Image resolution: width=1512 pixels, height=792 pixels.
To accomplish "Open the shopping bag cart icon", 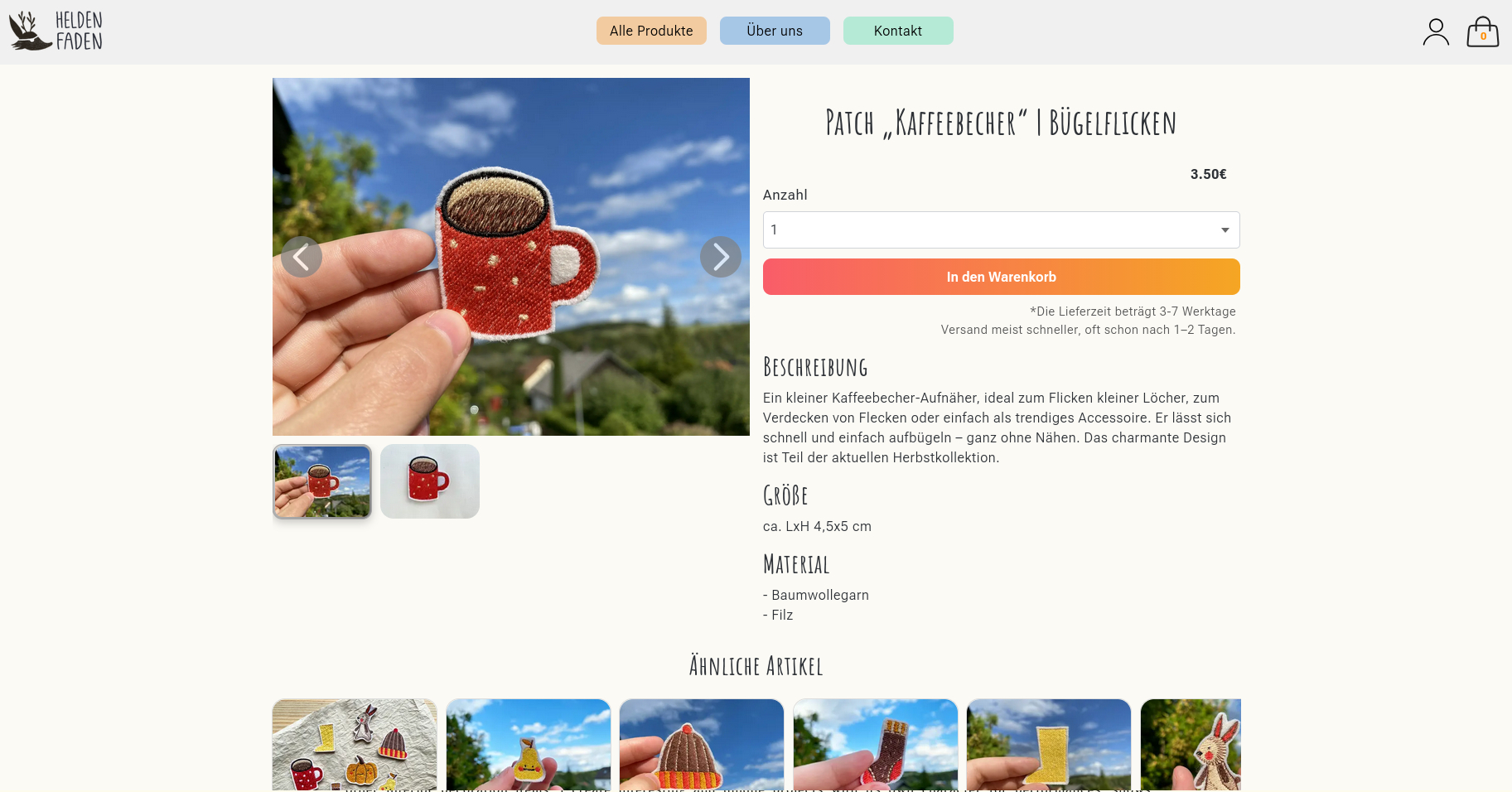I will [x=1483, y=32].
